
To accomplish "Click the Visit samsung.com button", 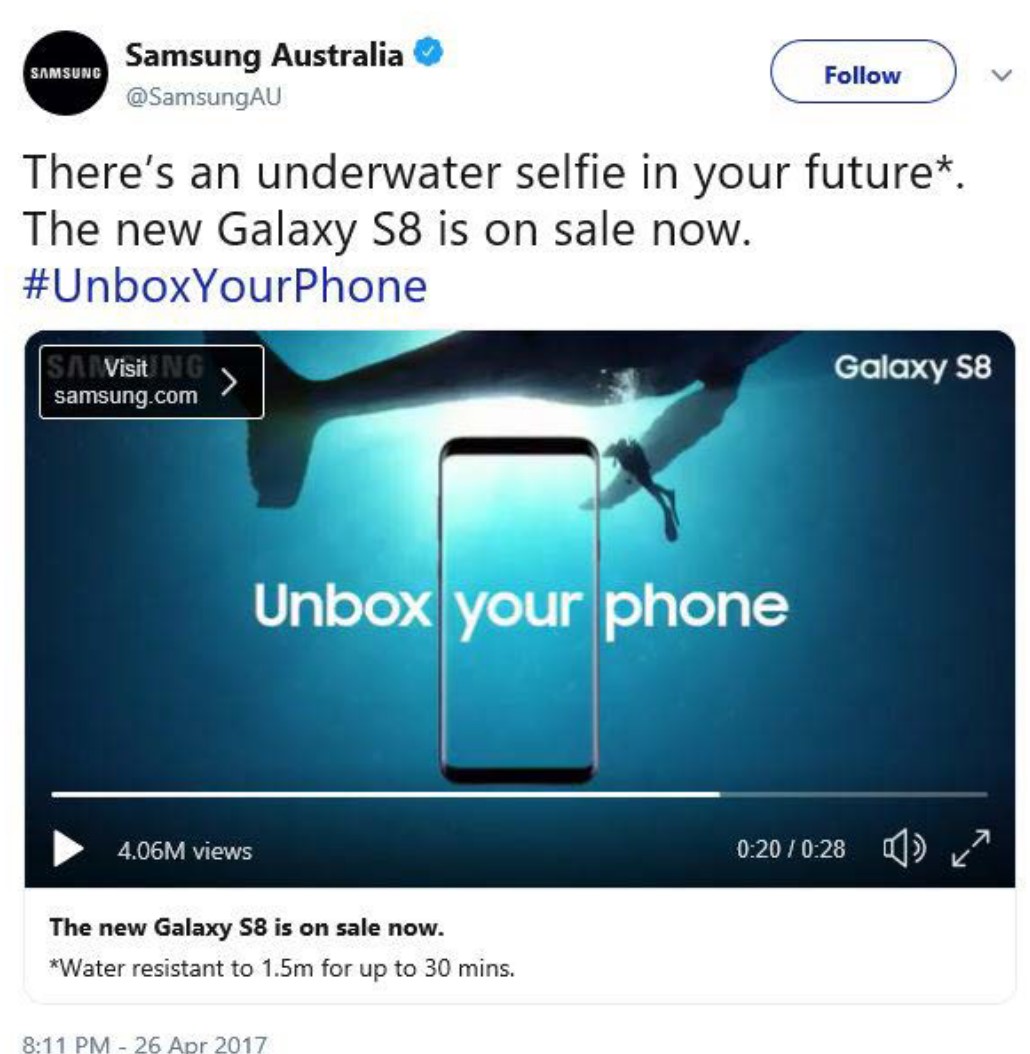I will point(151,382).
